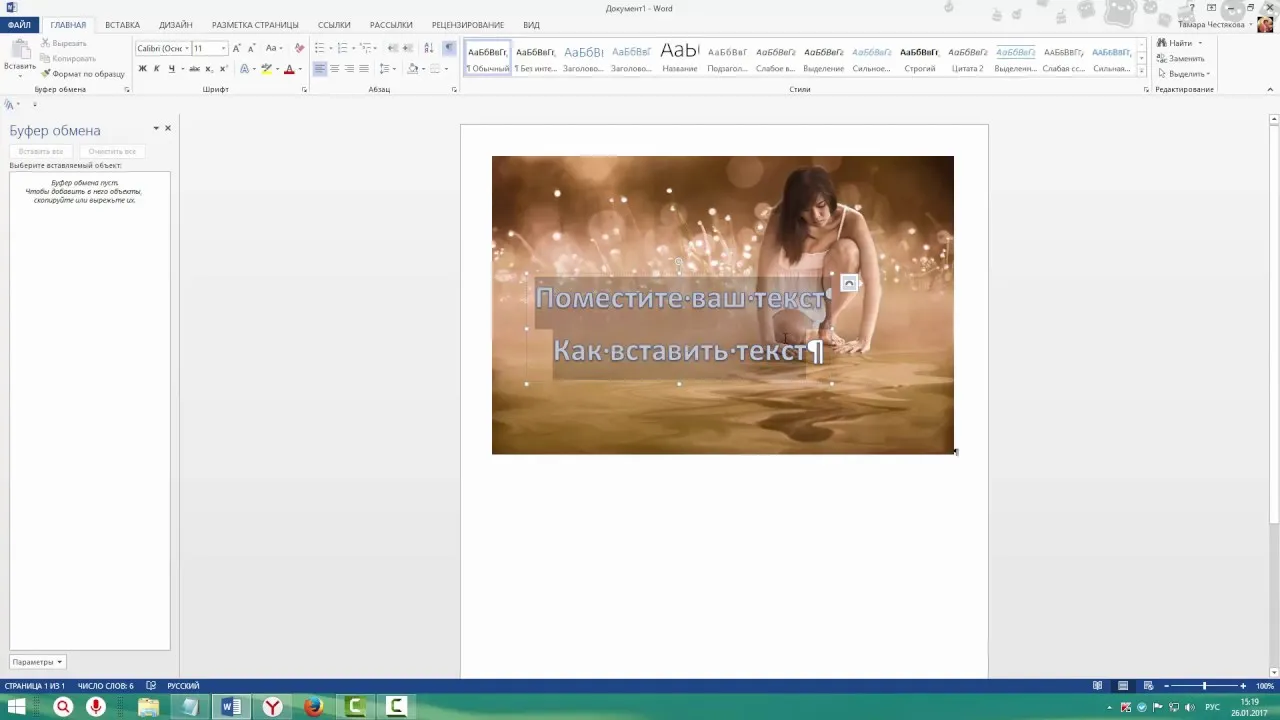Open Параметры dropdown in clipboard pane

coord(38,662)
